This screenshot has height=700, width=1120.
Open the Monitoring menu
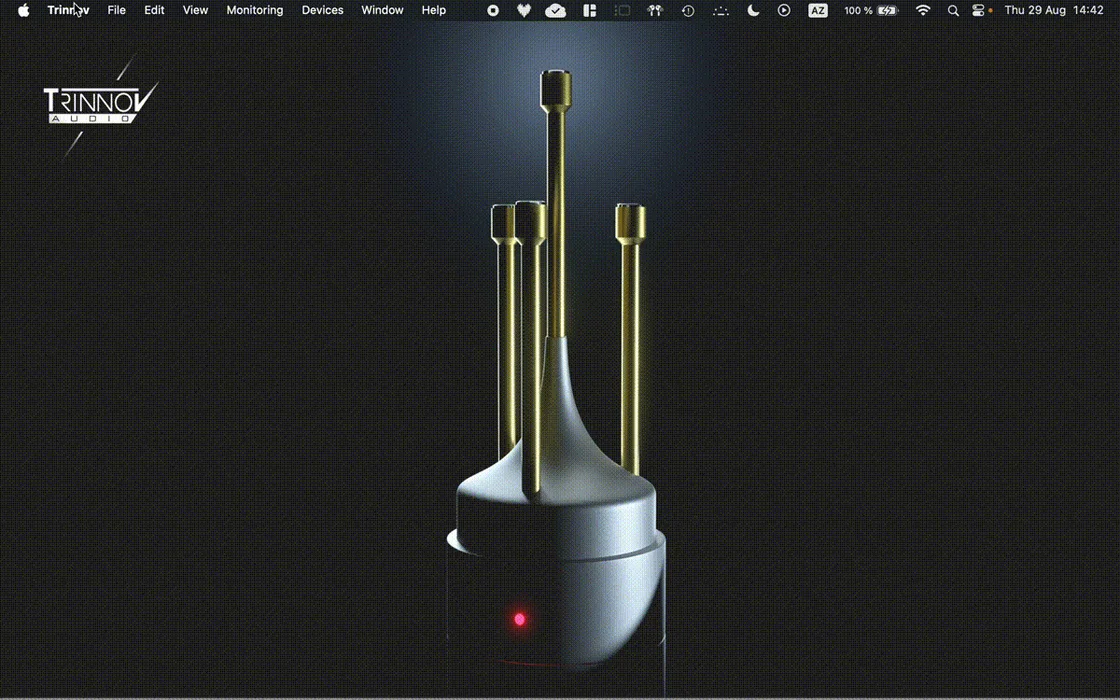(254, 10)
